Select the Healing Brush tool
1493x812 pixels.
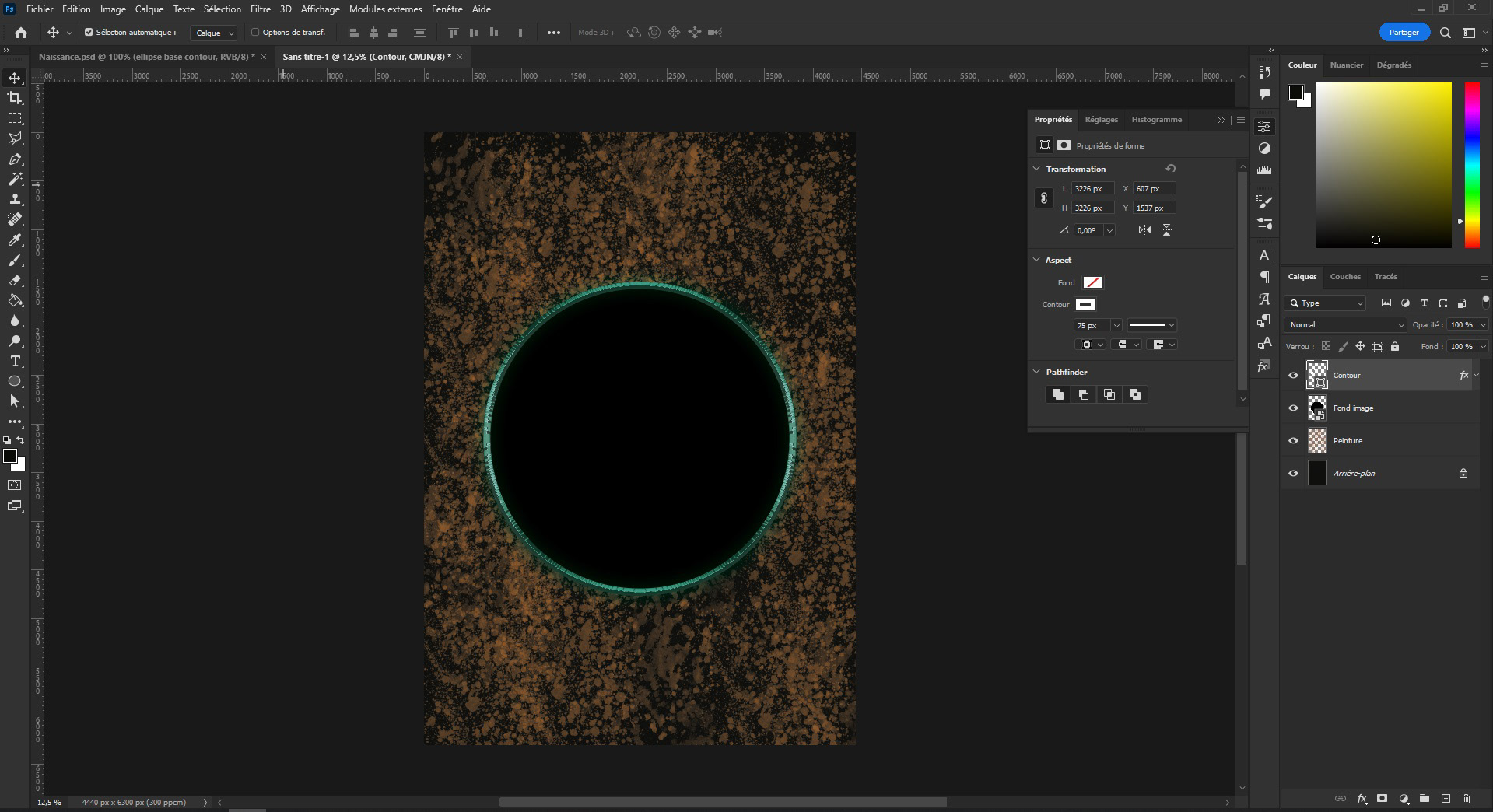[15, 219]
